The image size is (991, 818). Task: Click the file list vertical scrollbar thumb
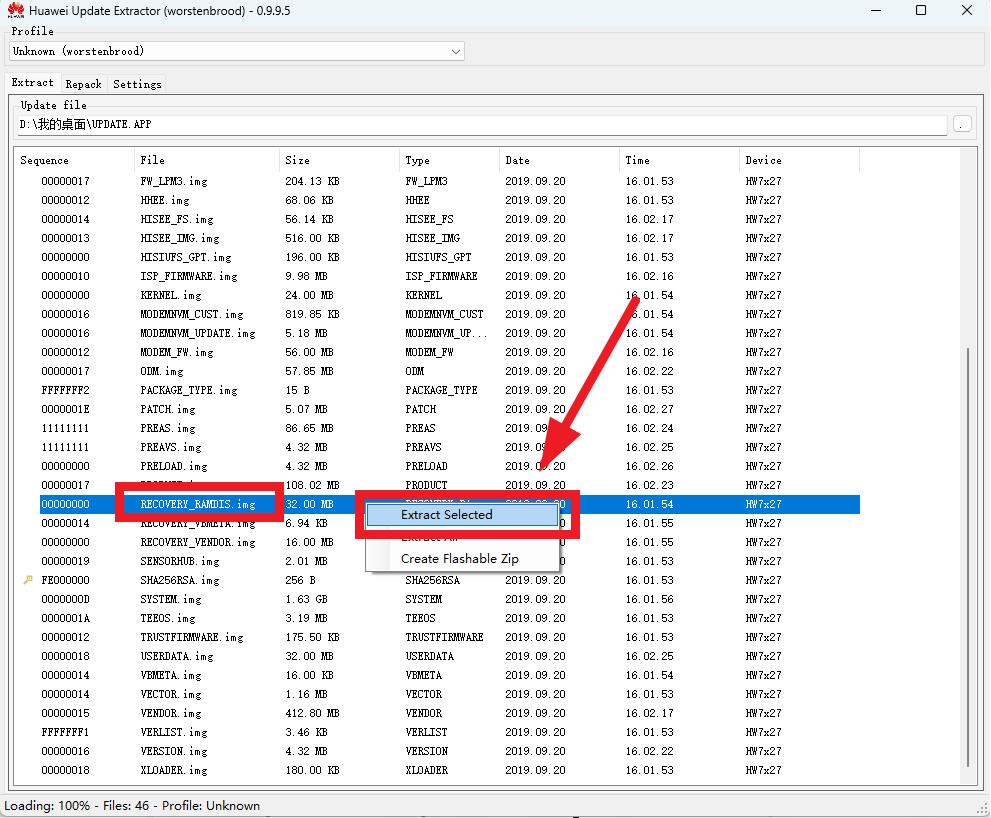[968, 556]
